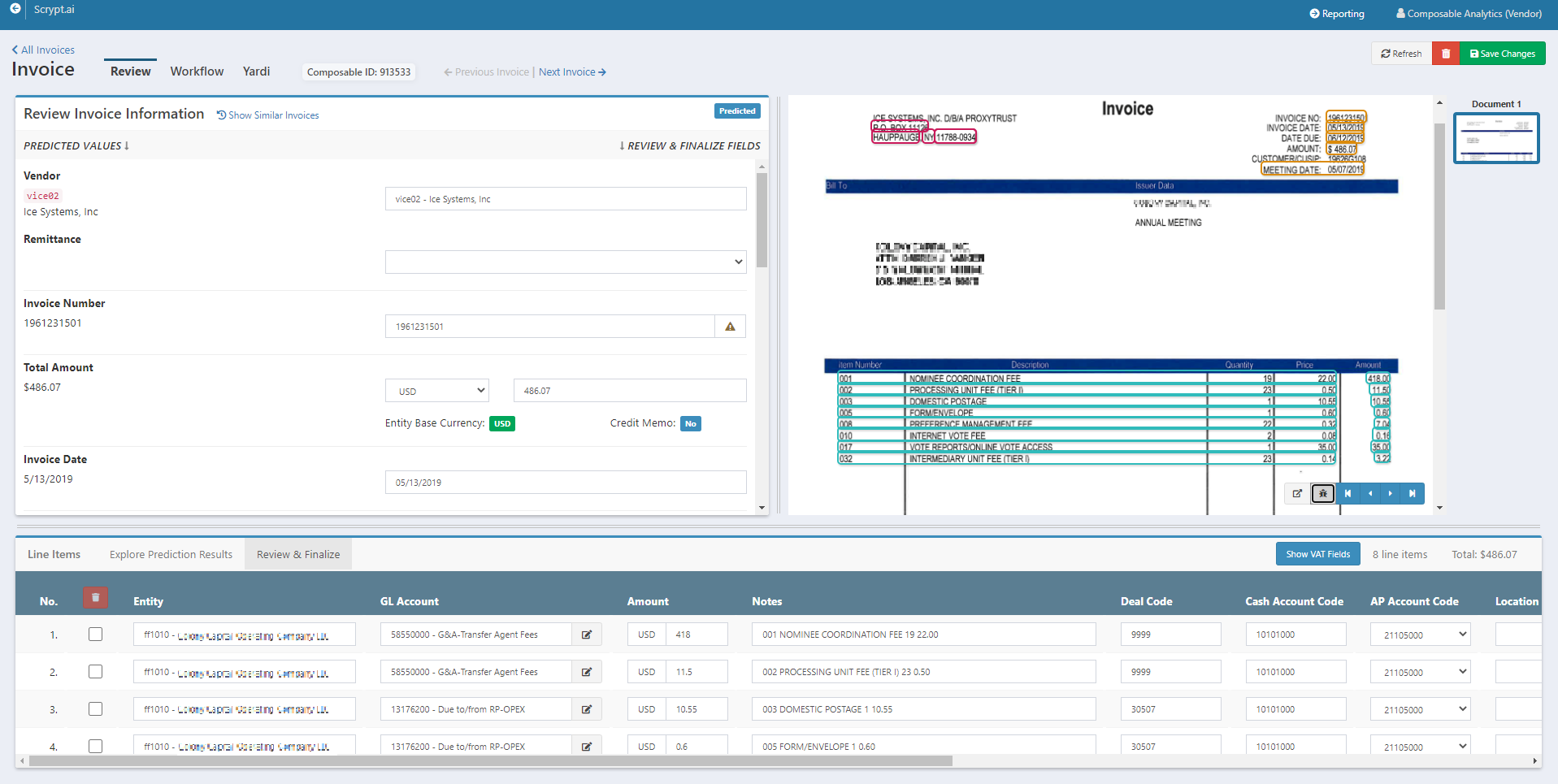Viewport: 1558px width, 784px height.
Task: Click the bug debug icon in document viewer
Action: 1322,493
